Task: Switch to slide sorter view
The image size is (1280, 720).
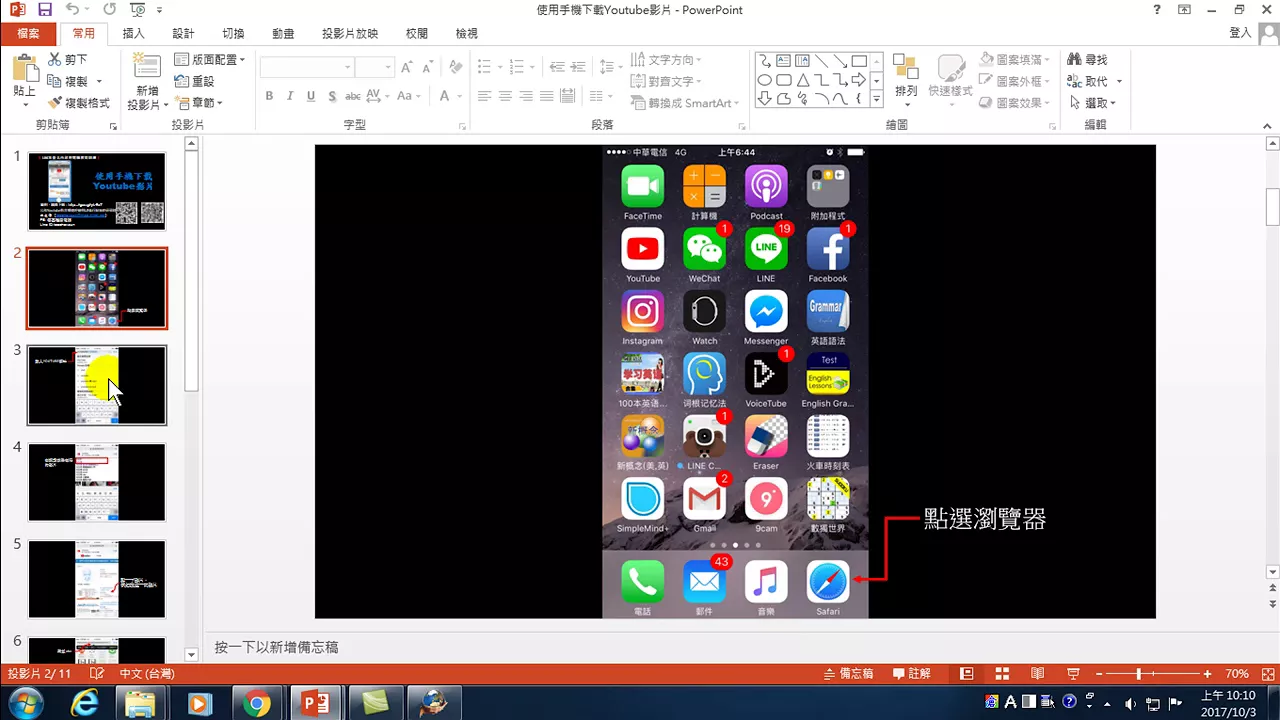Action: tap(1002, 674)
